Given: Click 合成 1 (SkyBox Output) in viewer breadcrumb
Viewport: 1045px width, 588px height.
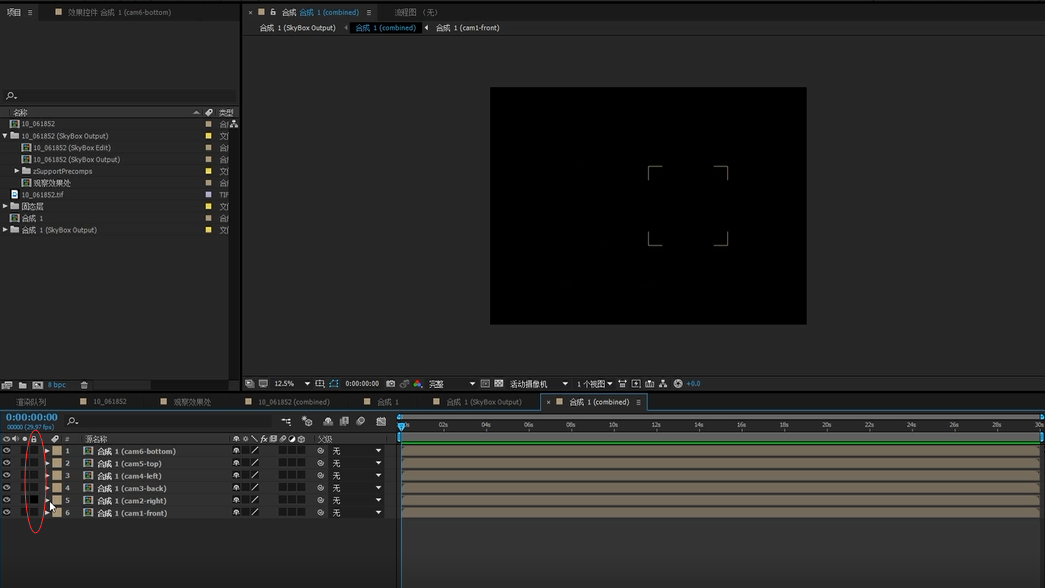Looking at the screenshot, I should click(x=297, y=28).
